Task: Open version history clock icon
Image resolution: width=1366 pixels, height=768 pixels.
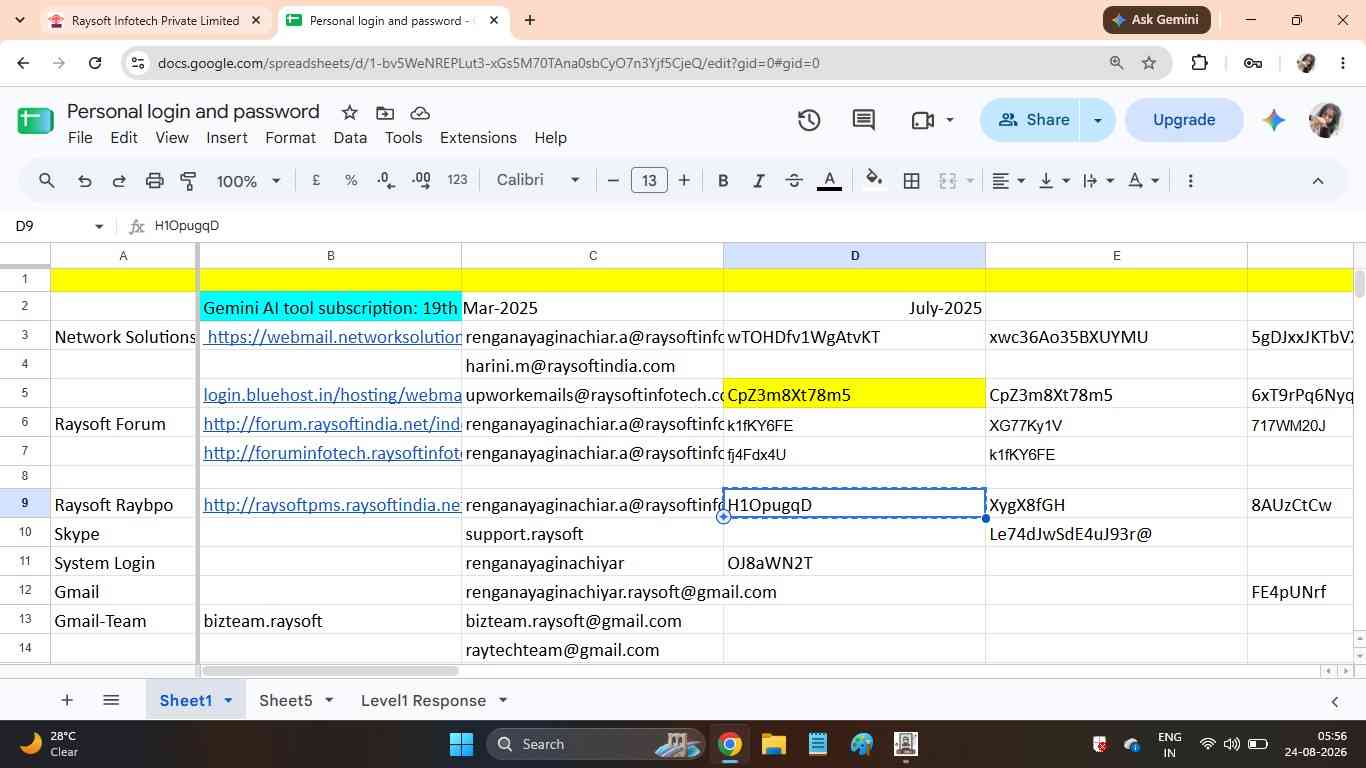Action: point(809,120)
